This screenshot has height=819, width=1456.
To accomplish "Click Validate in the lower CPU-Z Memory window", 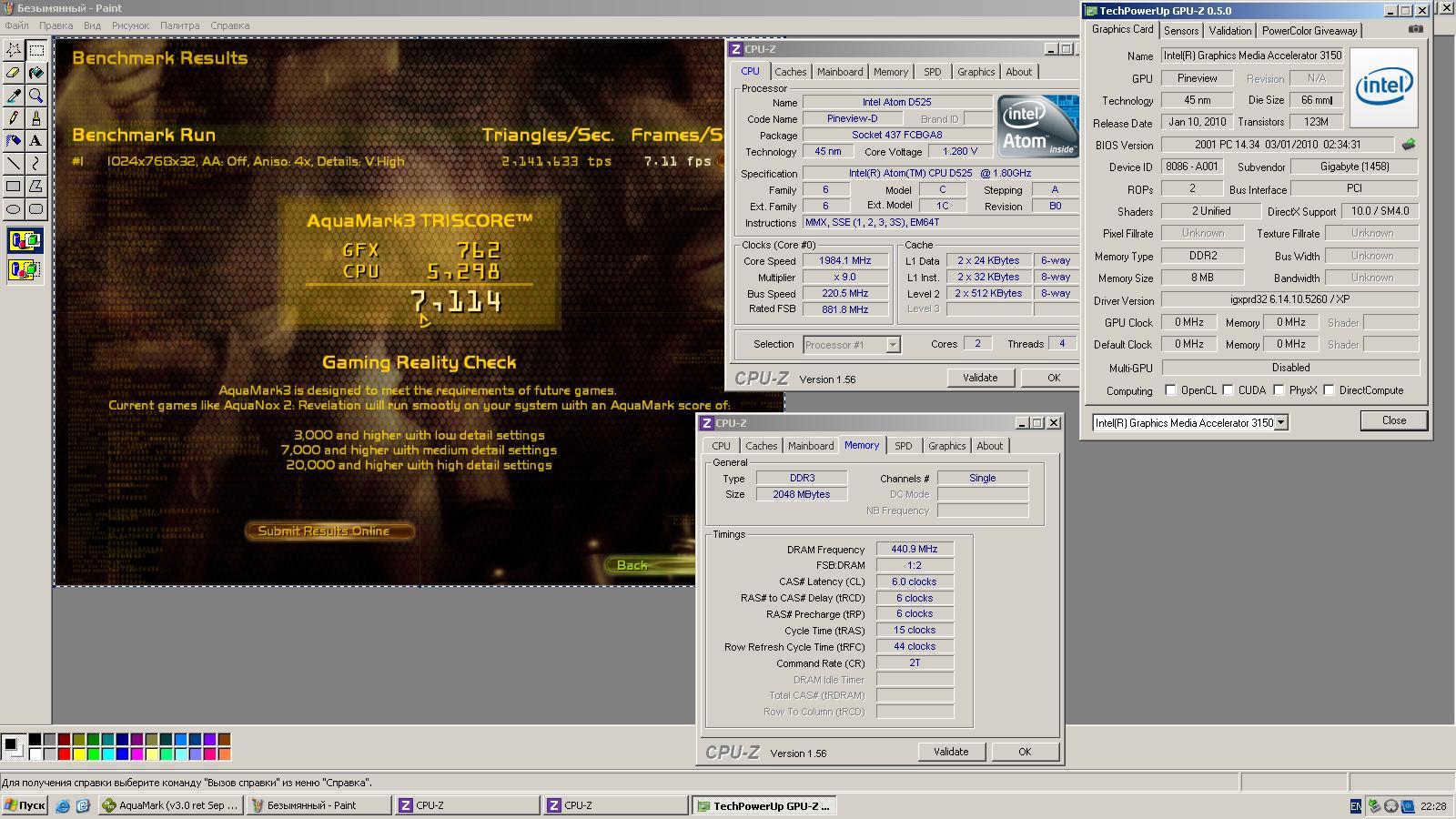I will (x=951, y=752).
